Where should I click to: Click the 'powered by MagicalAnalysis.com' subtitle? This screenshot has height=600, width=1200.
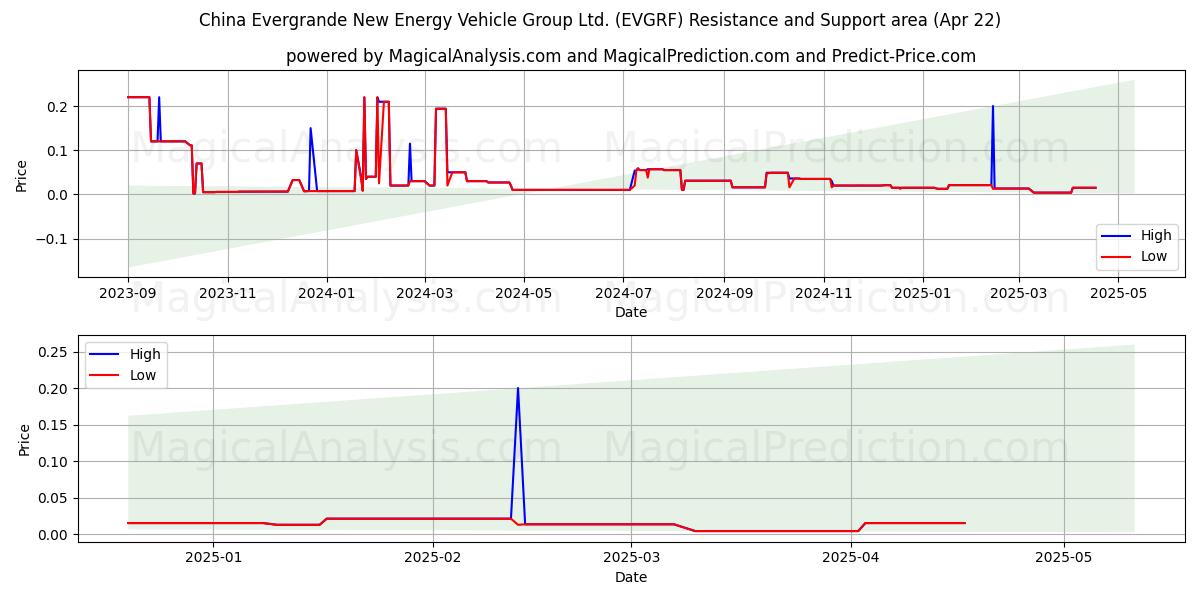(x=630, y=56)
